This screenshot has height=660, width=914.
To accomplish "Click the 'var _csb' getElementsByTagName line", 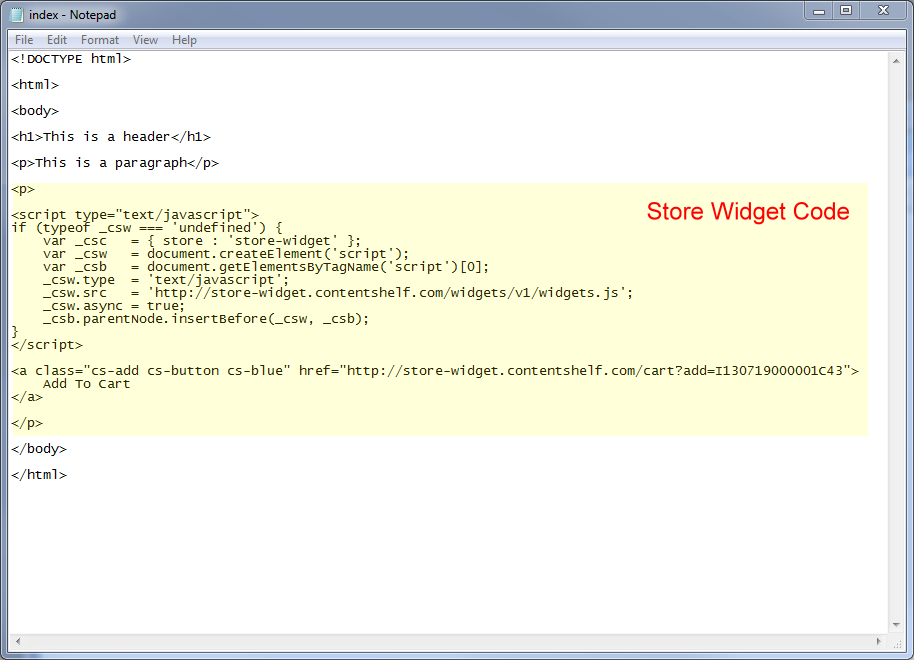I will click(265, 267).
